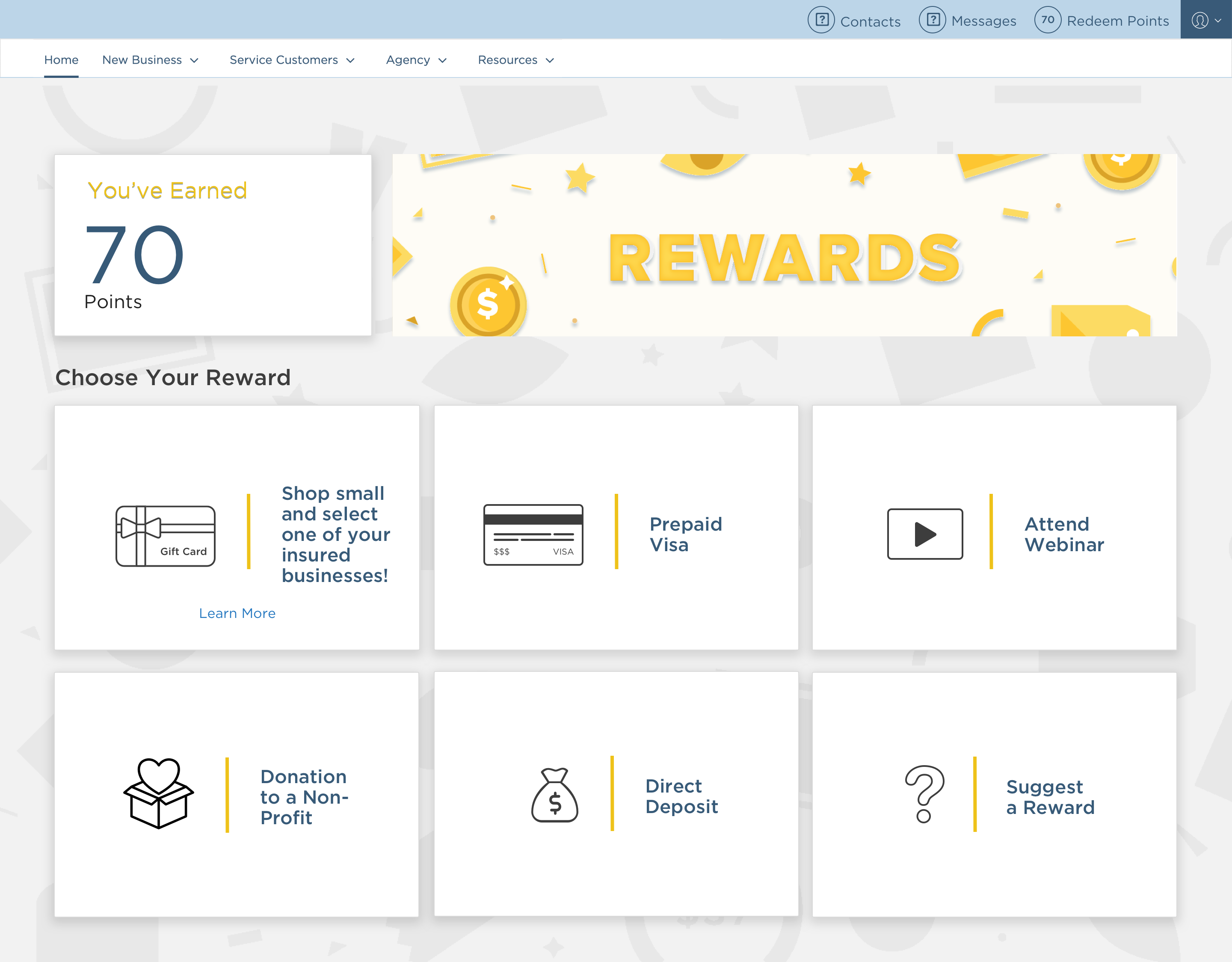
Task: Go to the Home tab
Action: pos(62,60)
